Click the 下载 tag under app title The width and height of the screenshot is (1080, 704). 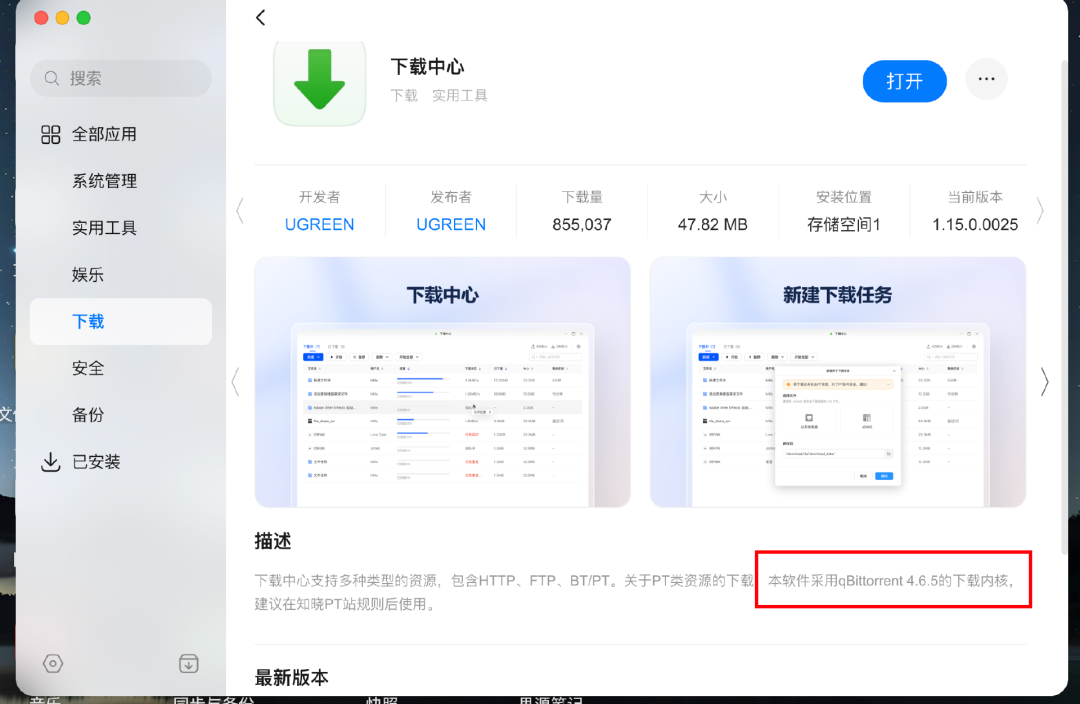click(404, 96)
